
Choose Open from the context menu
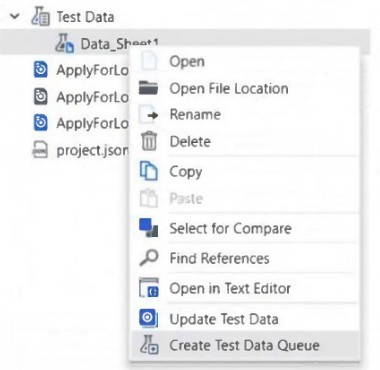click(x=187, y=61)
